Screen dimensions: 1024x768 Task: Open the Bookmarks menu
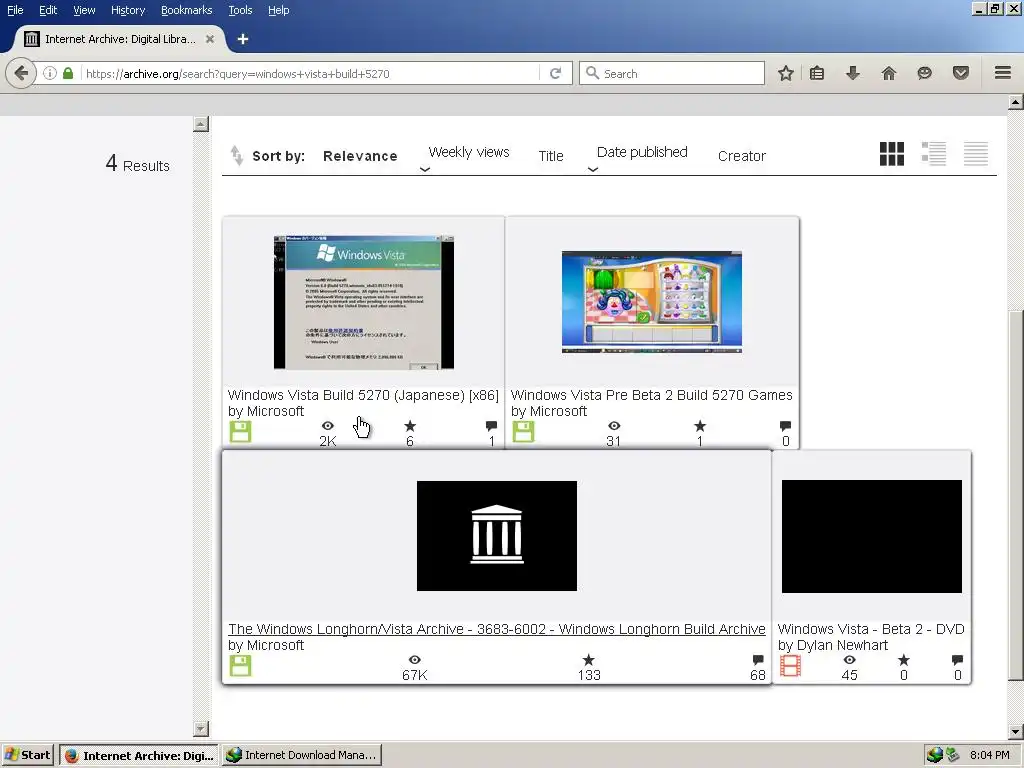pyautogui.click(x=187, y=10)
